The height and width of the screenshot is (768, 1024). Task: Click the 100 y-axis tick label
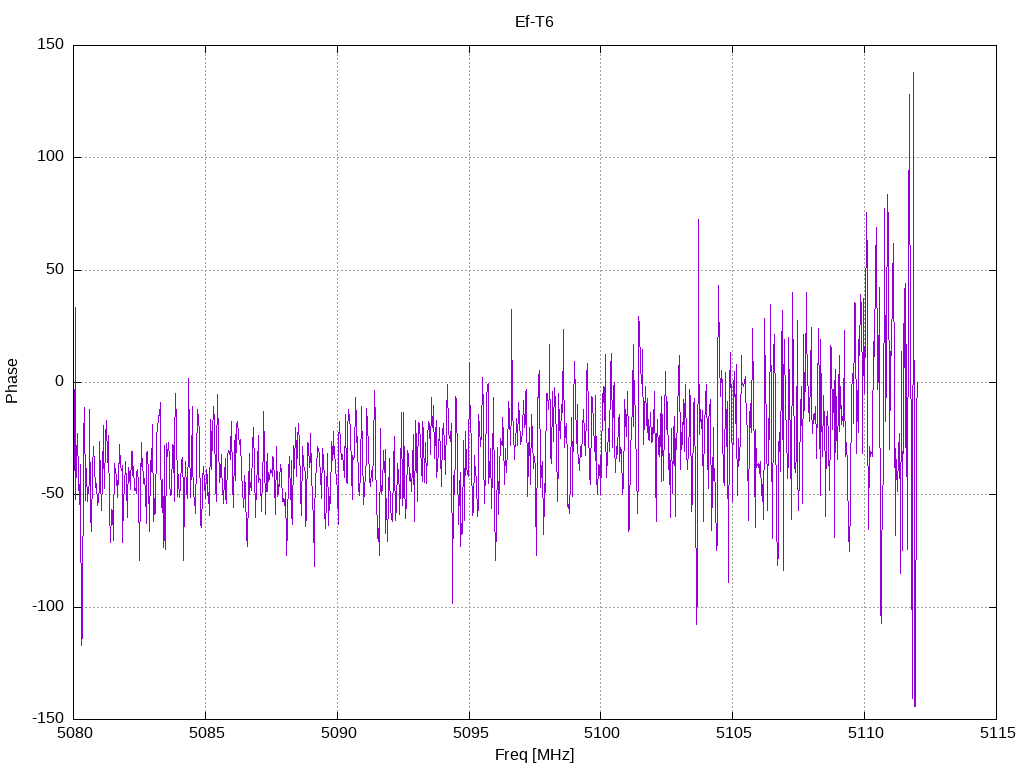coord(51,157)
